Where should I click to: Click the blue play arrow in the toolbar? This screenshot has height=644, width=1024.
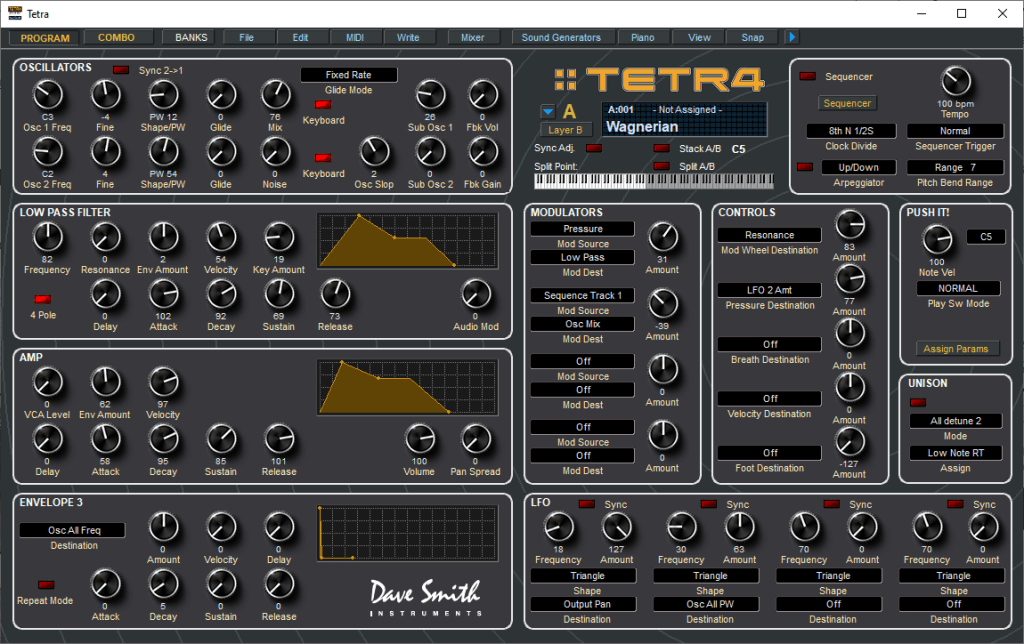[792, 38]
